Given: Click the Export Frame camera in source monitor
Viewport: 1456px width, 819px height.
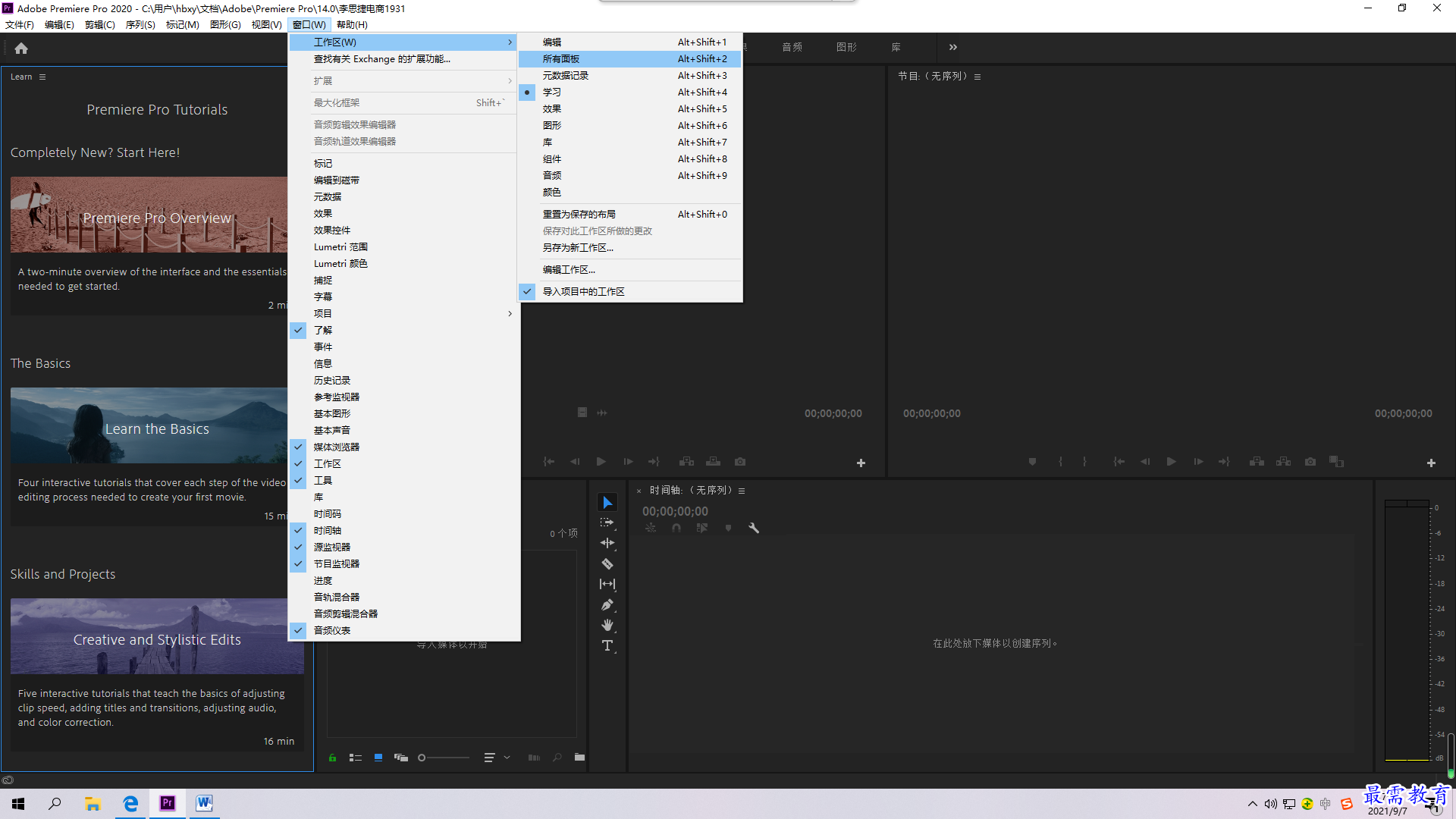Looking at the screenshot, I should [740, 462].
